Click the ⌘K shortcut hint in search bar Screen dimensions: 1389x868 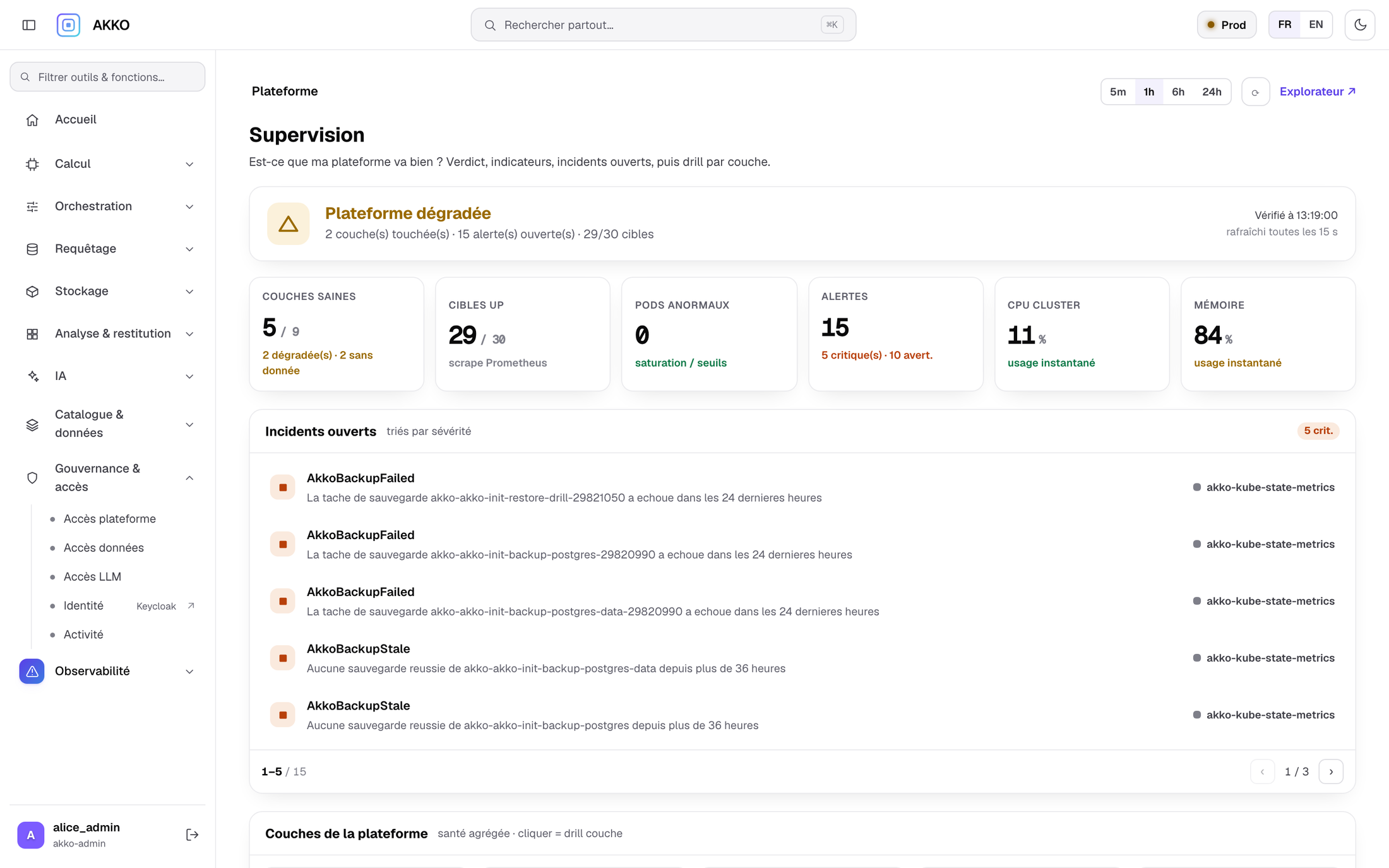(x=832, y=25)
